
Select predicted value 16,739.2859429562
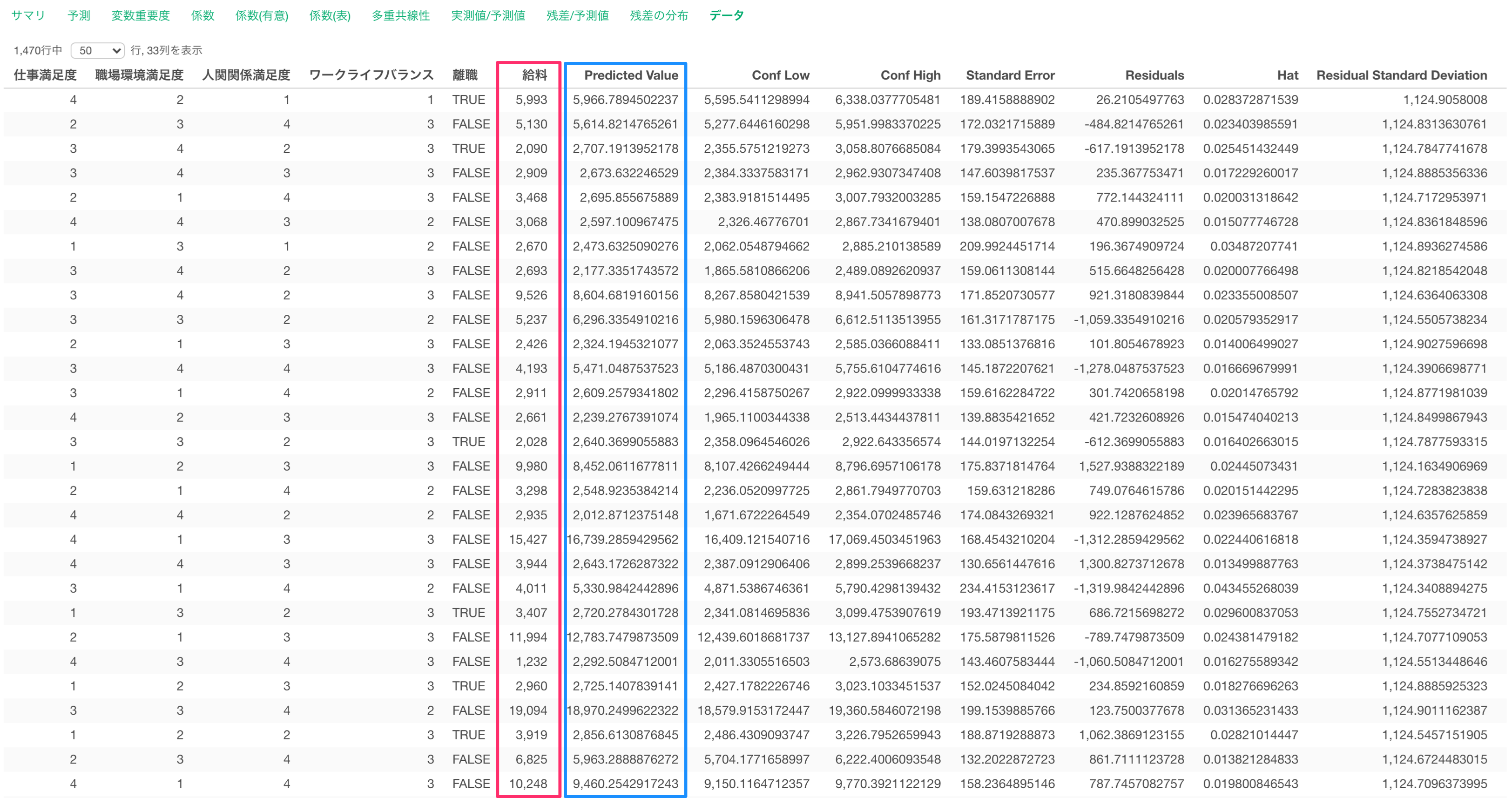(622, 539)
